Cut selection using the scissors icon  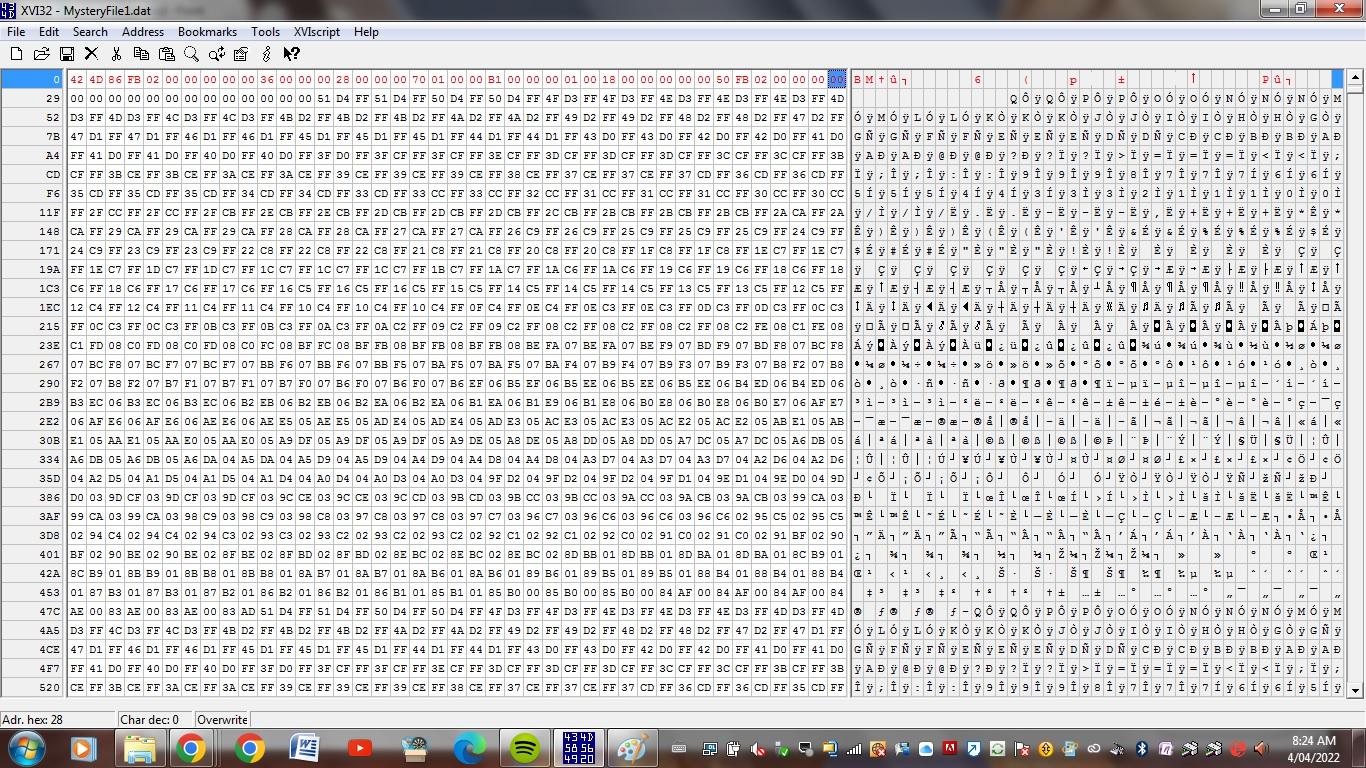pos(116,54)
